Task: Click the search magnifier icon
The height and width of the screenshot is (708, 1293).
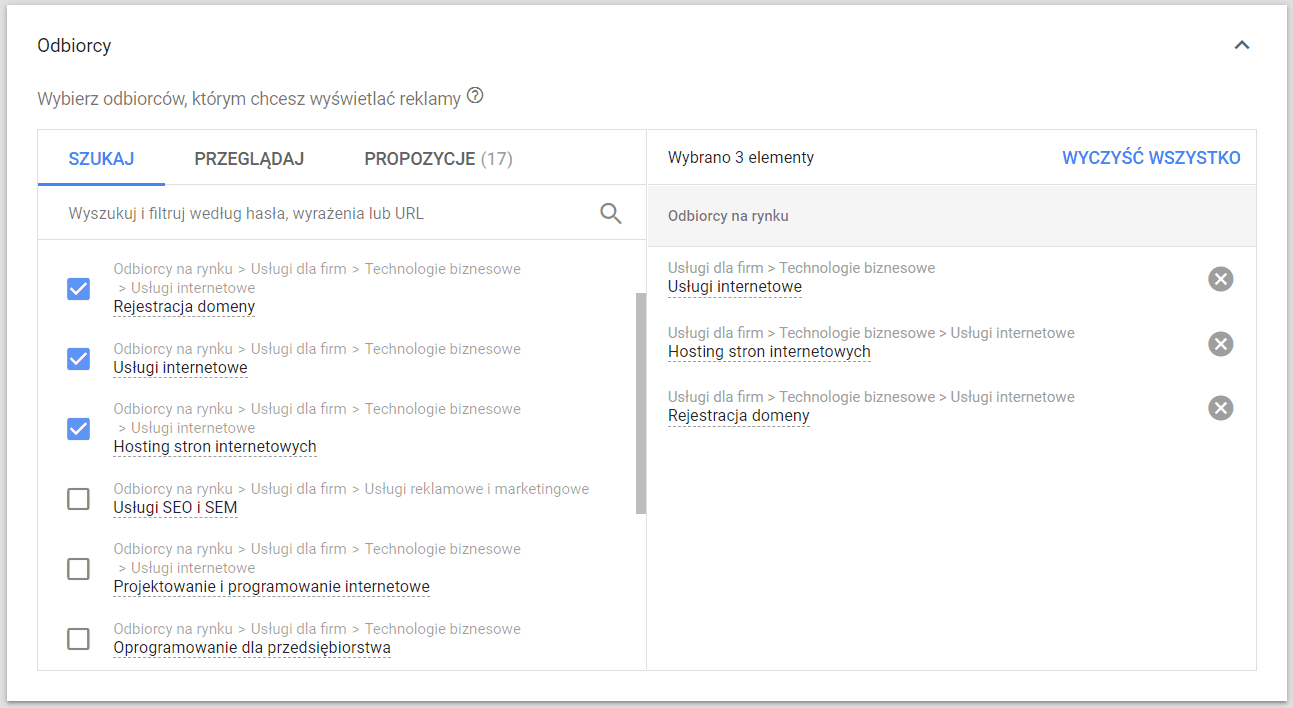Action: point(610,213)
